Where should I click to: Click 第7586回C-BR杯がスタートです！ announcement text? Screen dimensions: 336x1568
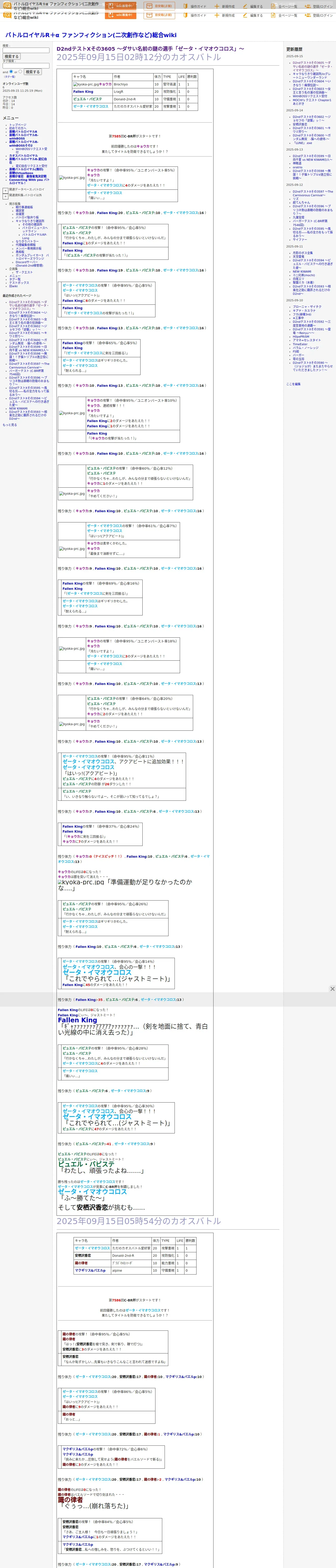135,1300
